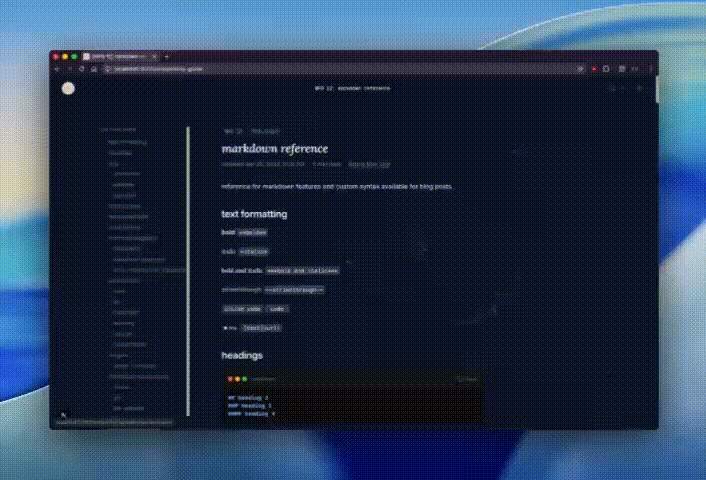Click the second tag chip above the title

pos(265,131)
